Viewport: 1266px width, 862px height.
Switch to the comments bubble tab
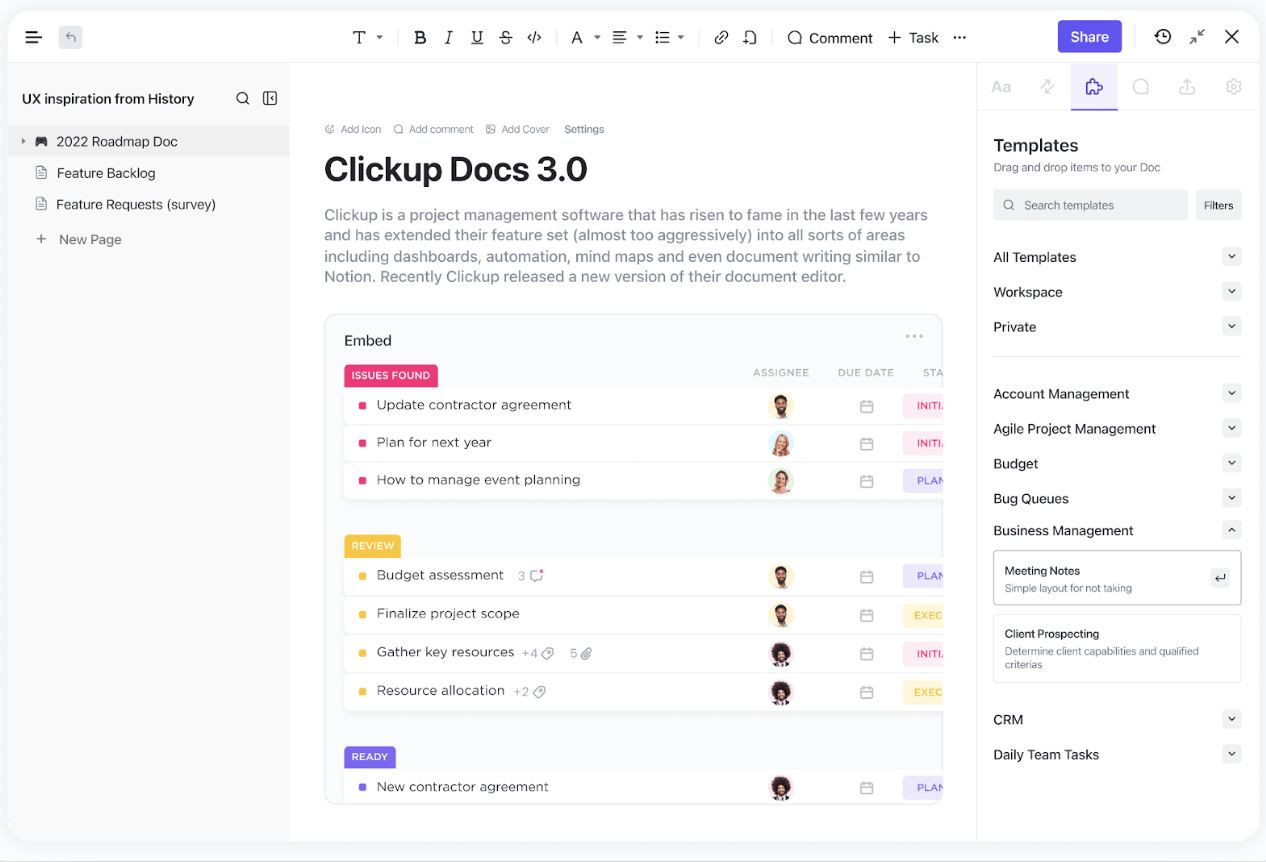pyautogui.click(x=1141, y=87)
